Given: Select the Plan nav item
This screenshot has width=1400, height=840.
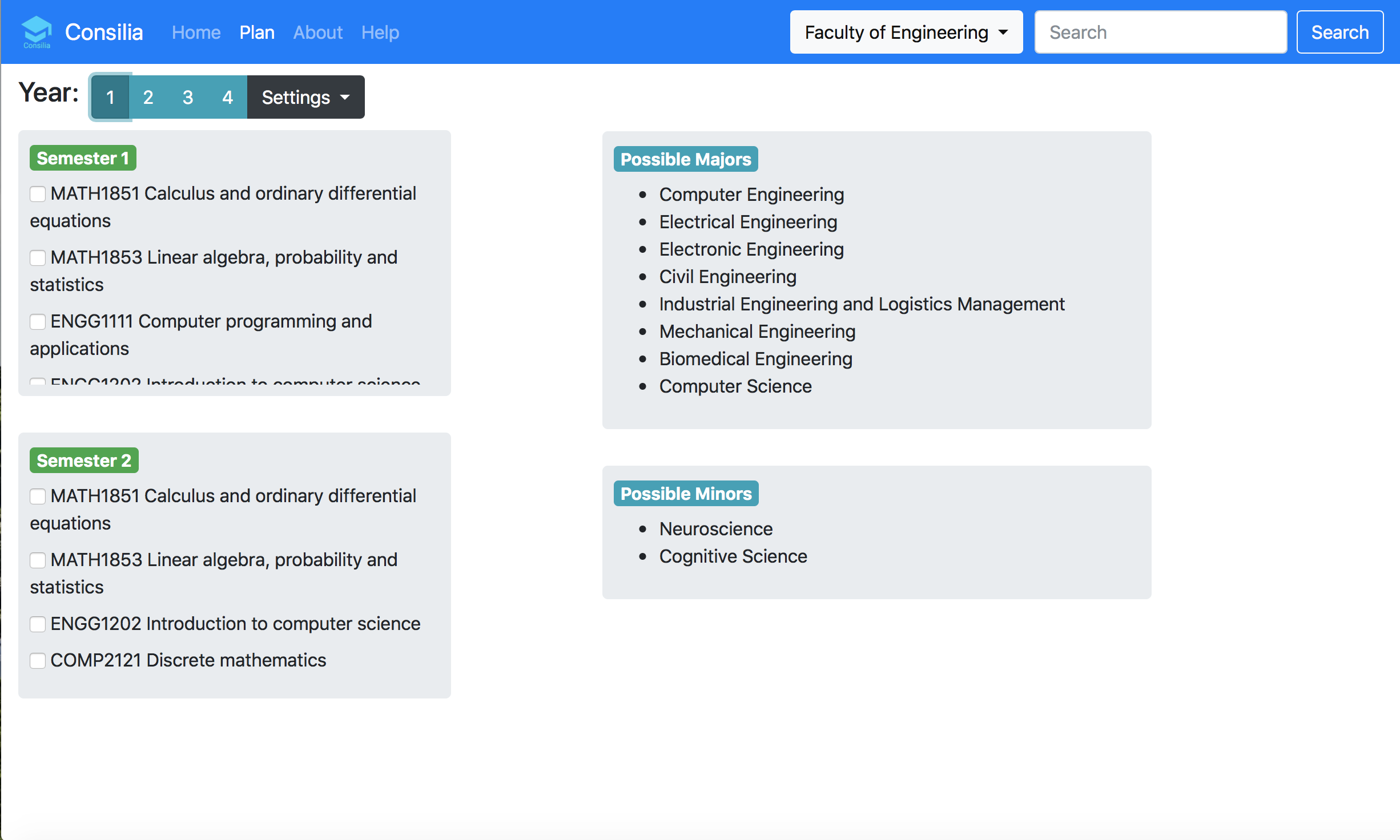Looking at the screenshot, I should click(x=257, y=33).
